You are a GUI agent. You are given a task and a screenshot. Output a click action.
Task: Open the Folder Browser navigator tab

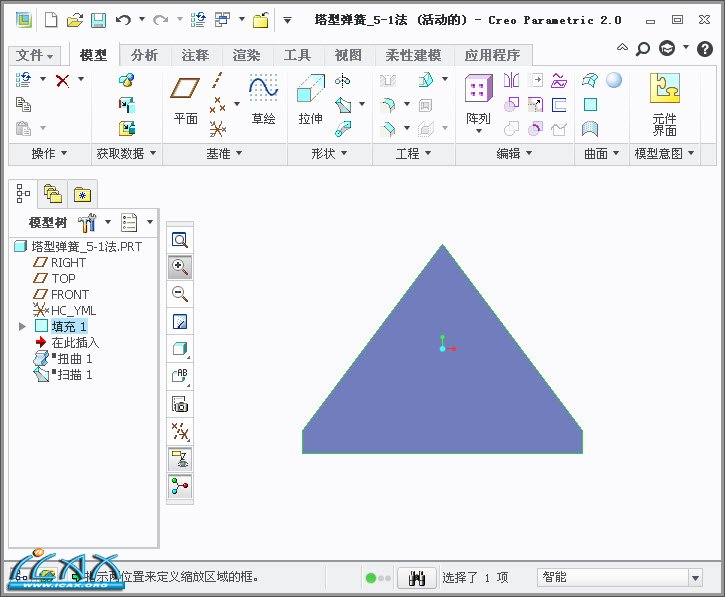coord(53,194)
